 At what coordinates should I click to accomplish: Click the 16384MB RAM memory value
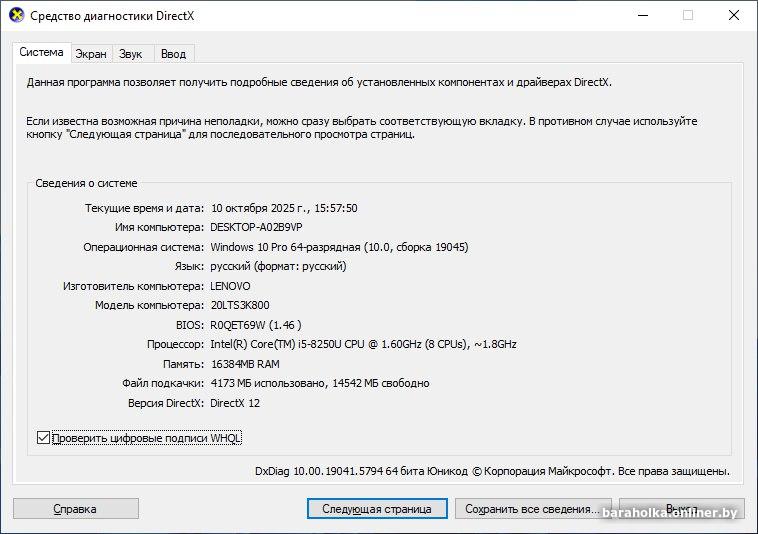[245, 364]
